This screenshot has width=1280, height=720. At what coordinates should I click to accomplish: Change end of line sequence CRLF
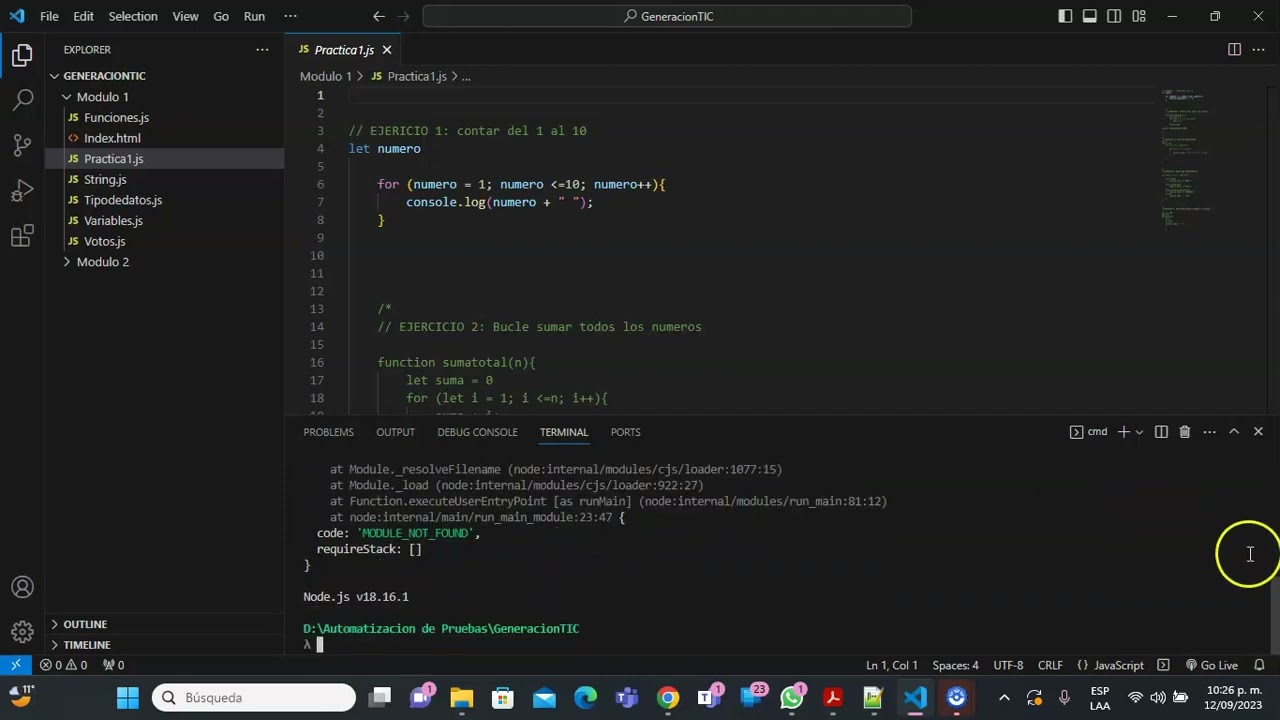click(1050, 665)
